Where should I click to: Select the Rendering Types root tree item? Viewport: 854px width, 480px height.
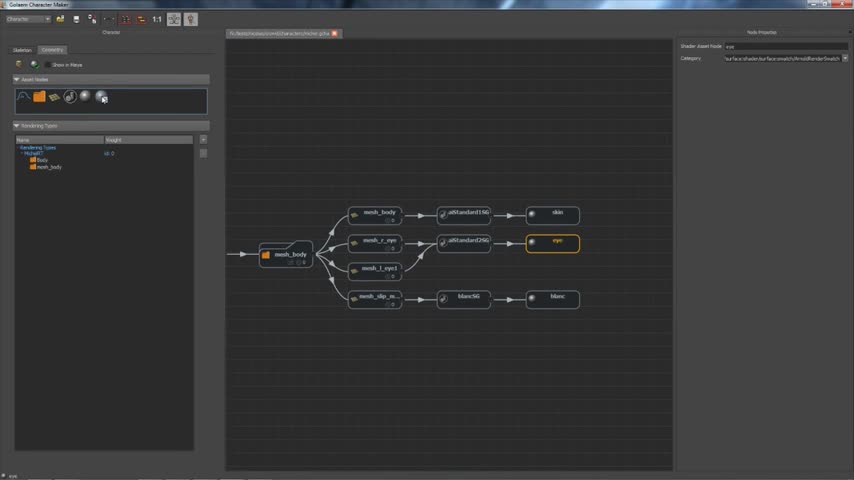click(x=38, y=148)
